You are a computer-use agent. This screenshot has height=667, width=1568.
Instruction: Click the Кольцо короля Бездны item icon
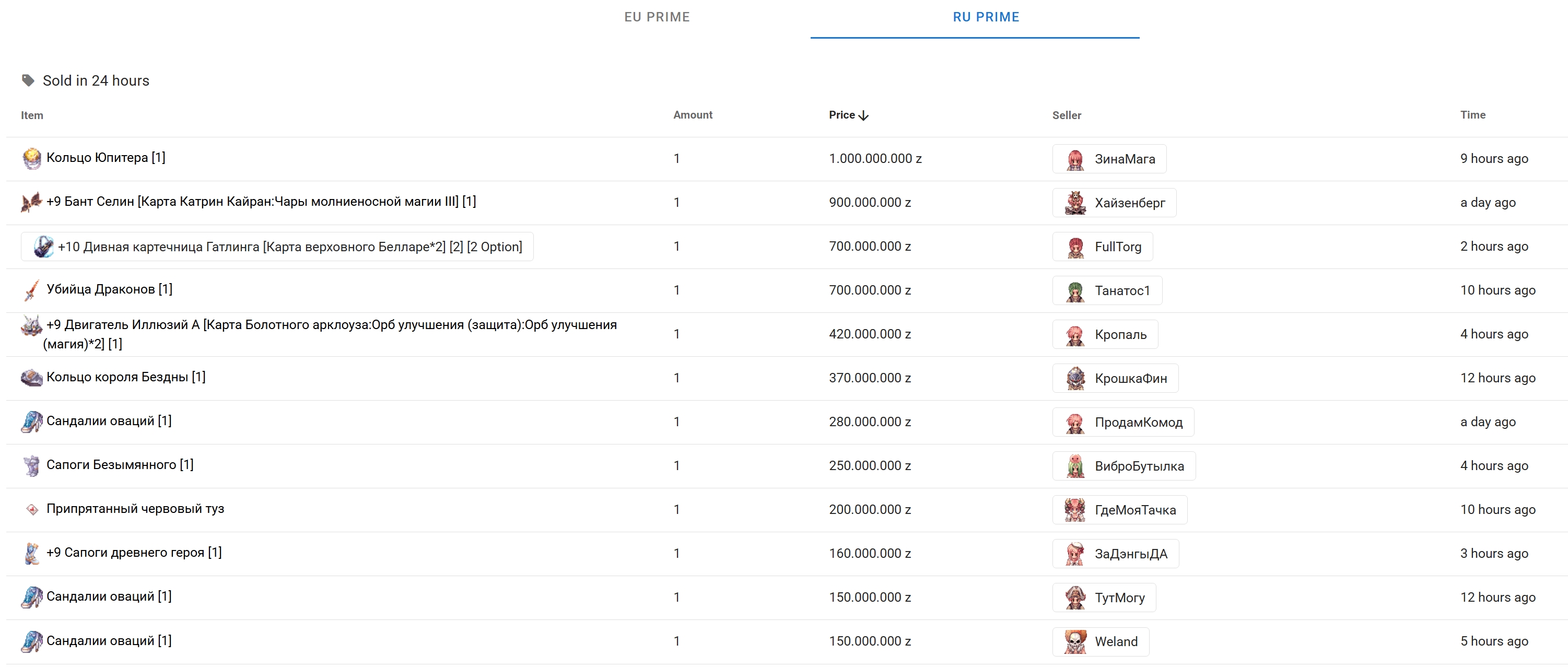click(32, 378)
